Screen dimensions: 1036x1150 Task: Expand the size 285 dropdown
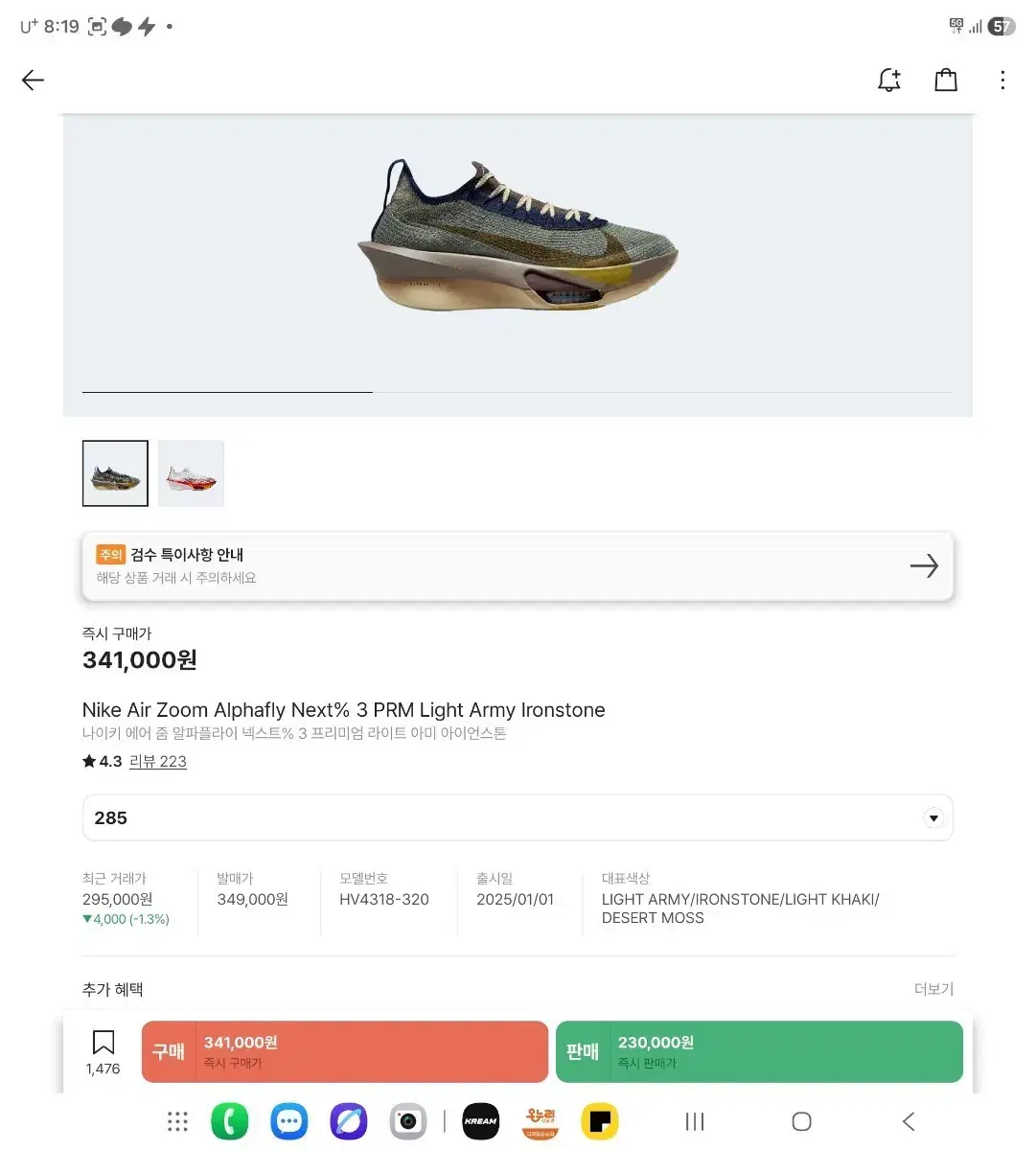(x=932, y=818)
